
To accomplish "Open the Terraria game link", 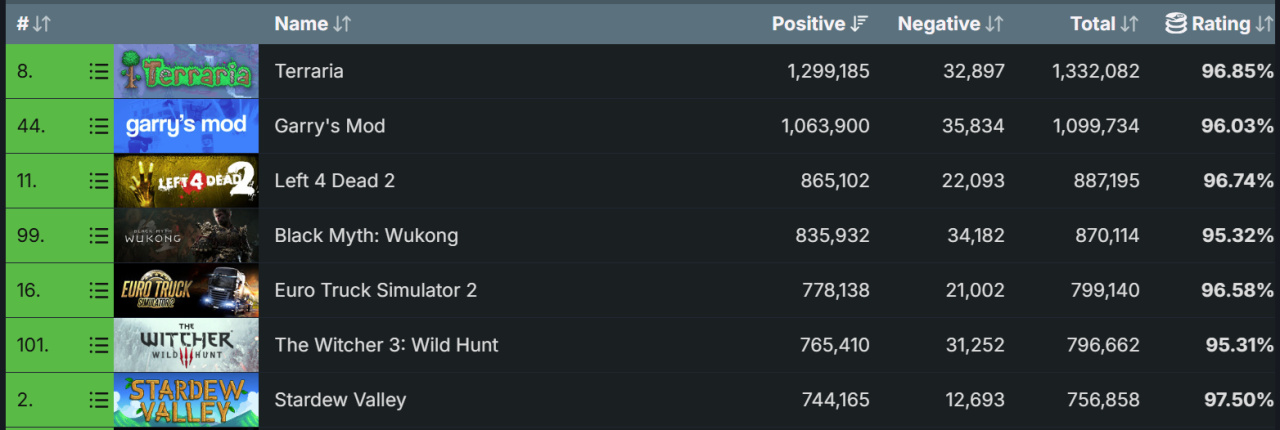I will tap(309, 71).
